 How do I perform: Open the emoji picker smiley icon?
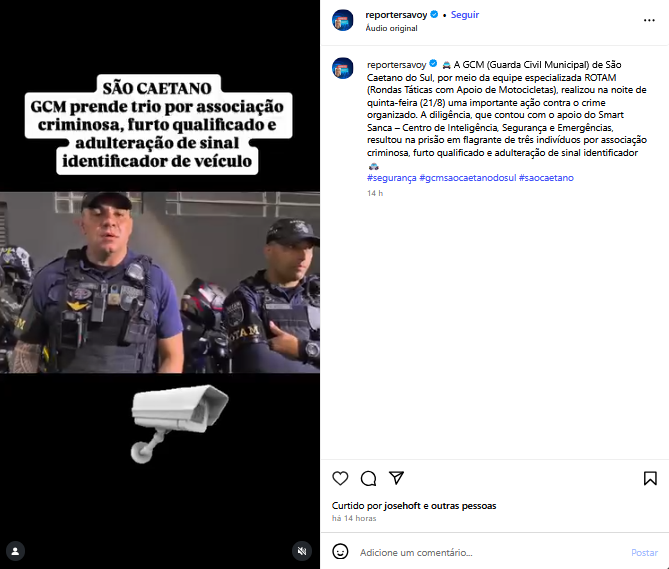click(x=340, y=552)
